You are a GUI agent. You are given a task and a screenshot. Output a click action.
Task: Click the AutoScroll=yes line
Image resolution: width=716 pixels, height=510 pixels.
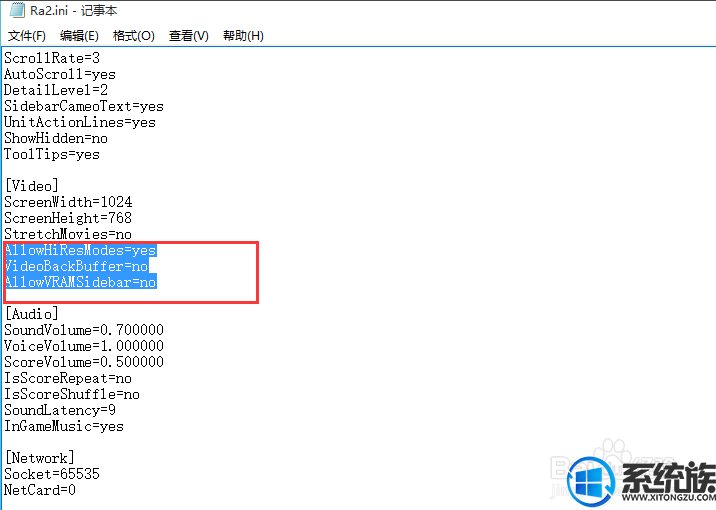pyautogui.click(x=60, y=74)
